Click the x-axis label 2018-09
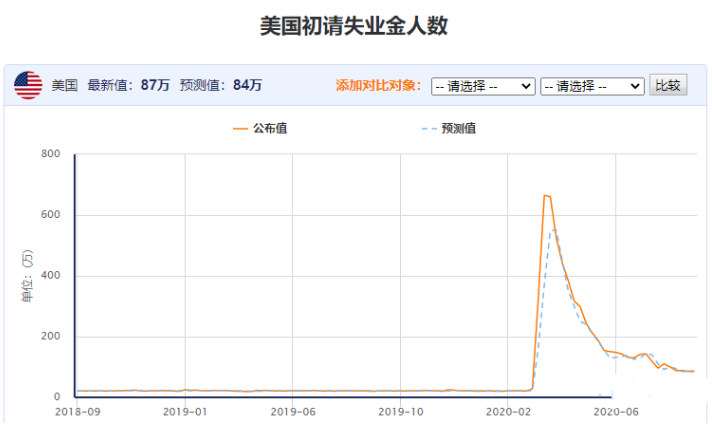712x429 pixels. pyautogui.click(x=78, y=412)
